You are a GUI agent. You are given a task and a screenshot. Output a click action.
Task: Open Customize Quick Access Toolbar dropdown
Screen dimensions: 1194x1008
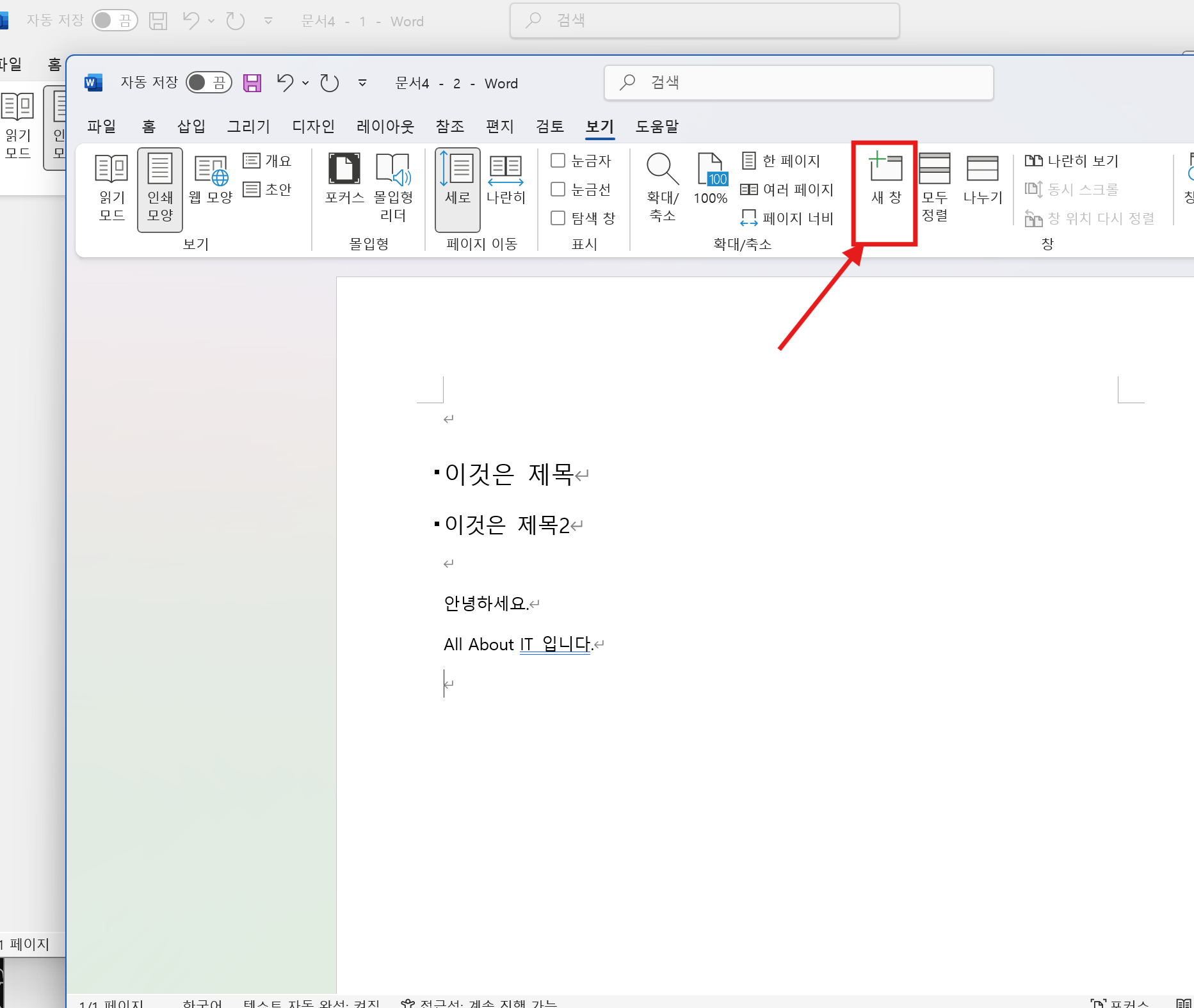[362, 83]
